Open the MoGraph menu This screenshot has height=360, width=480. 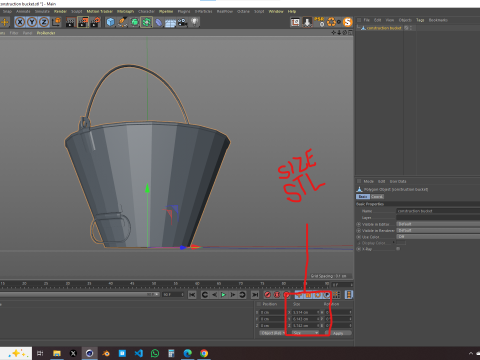[125, 11]
